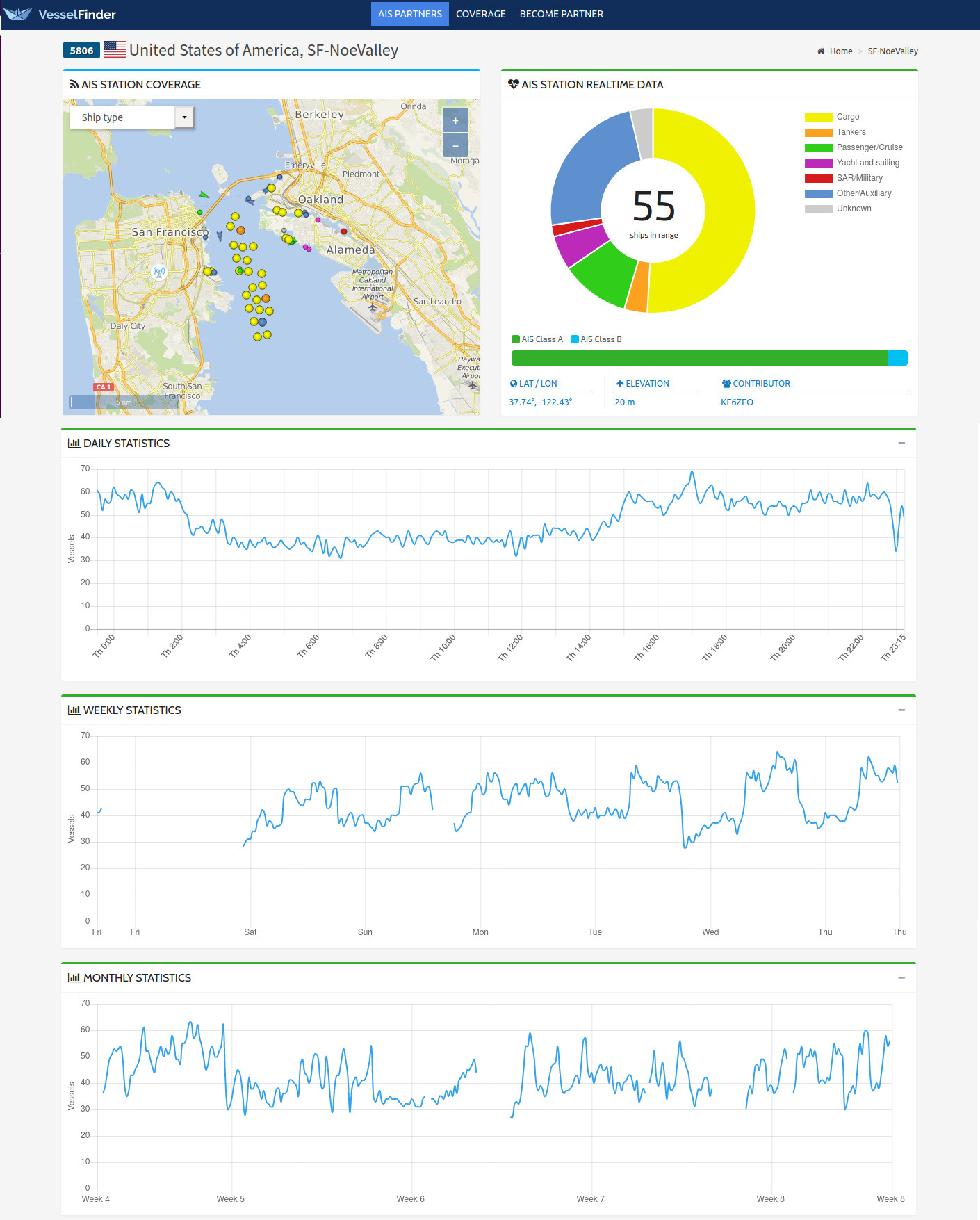Screen dimensions: 980x1220
Task: Click the CA 1 highway shield on map
Action: point(104,387)
